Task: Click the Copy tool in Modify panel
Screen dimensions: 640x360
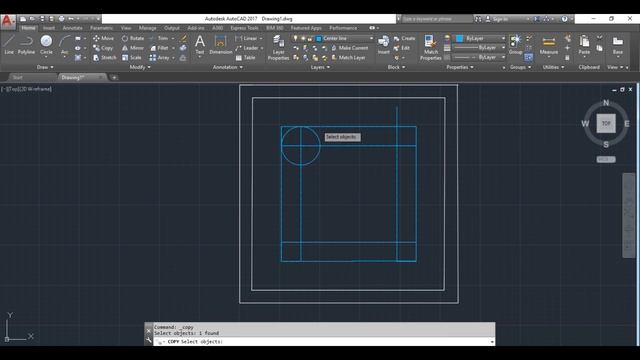Action: click(x=103, y=48)
